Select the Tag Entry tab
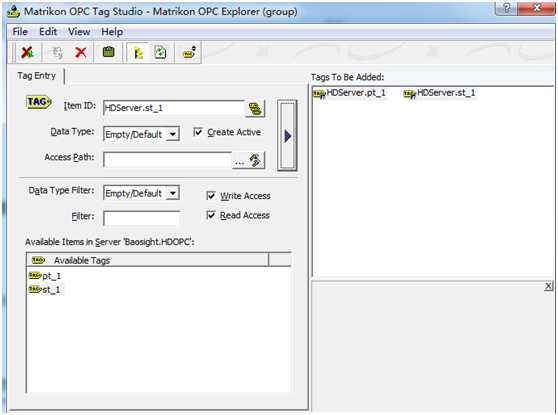558x415 pixels. pyautogui.click(x=37, y=76)
